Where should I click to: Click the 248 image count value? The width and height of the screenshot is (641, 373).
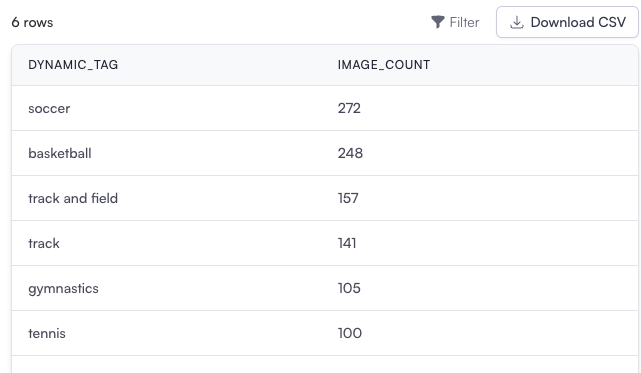[350, 153]
